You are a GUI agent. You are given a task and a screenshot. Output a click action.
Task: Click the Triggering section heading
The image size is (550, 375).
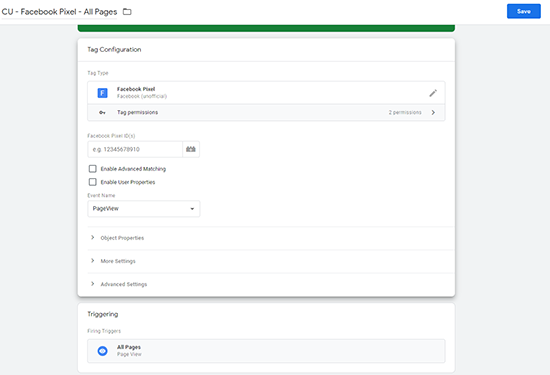pos(103,314)
